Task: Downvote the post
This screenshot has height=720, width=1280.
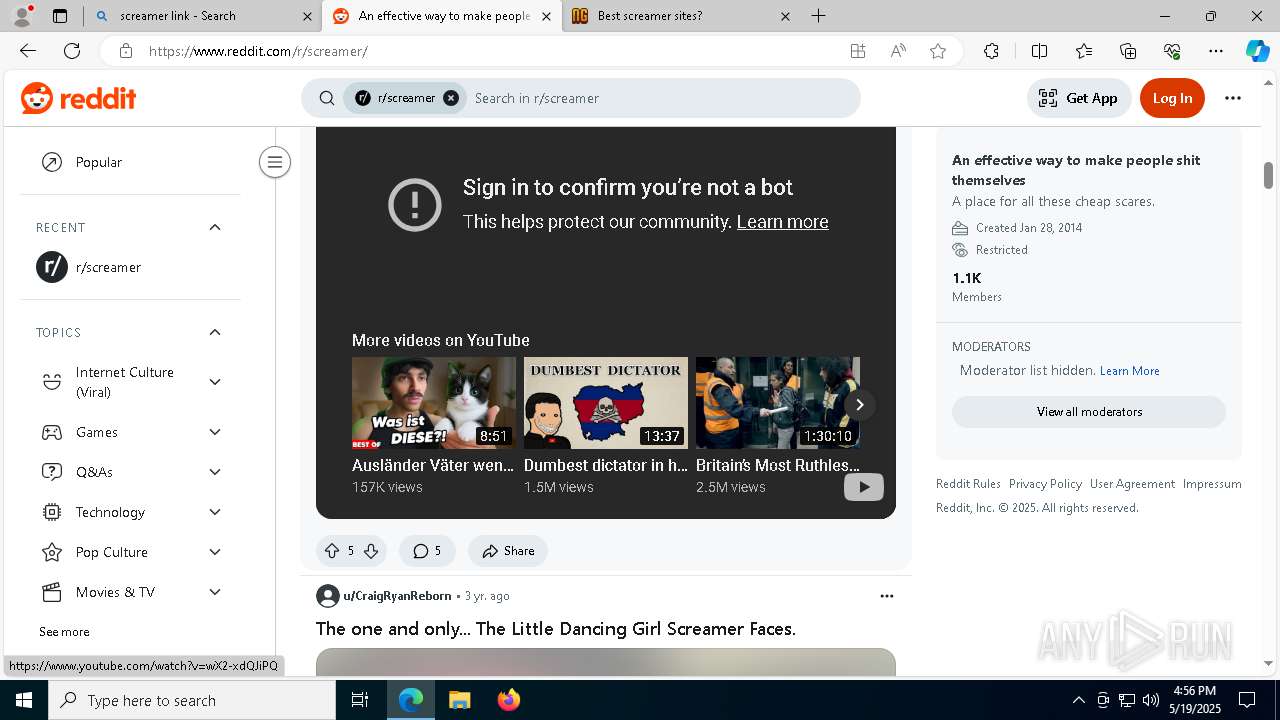Action: 371,551
